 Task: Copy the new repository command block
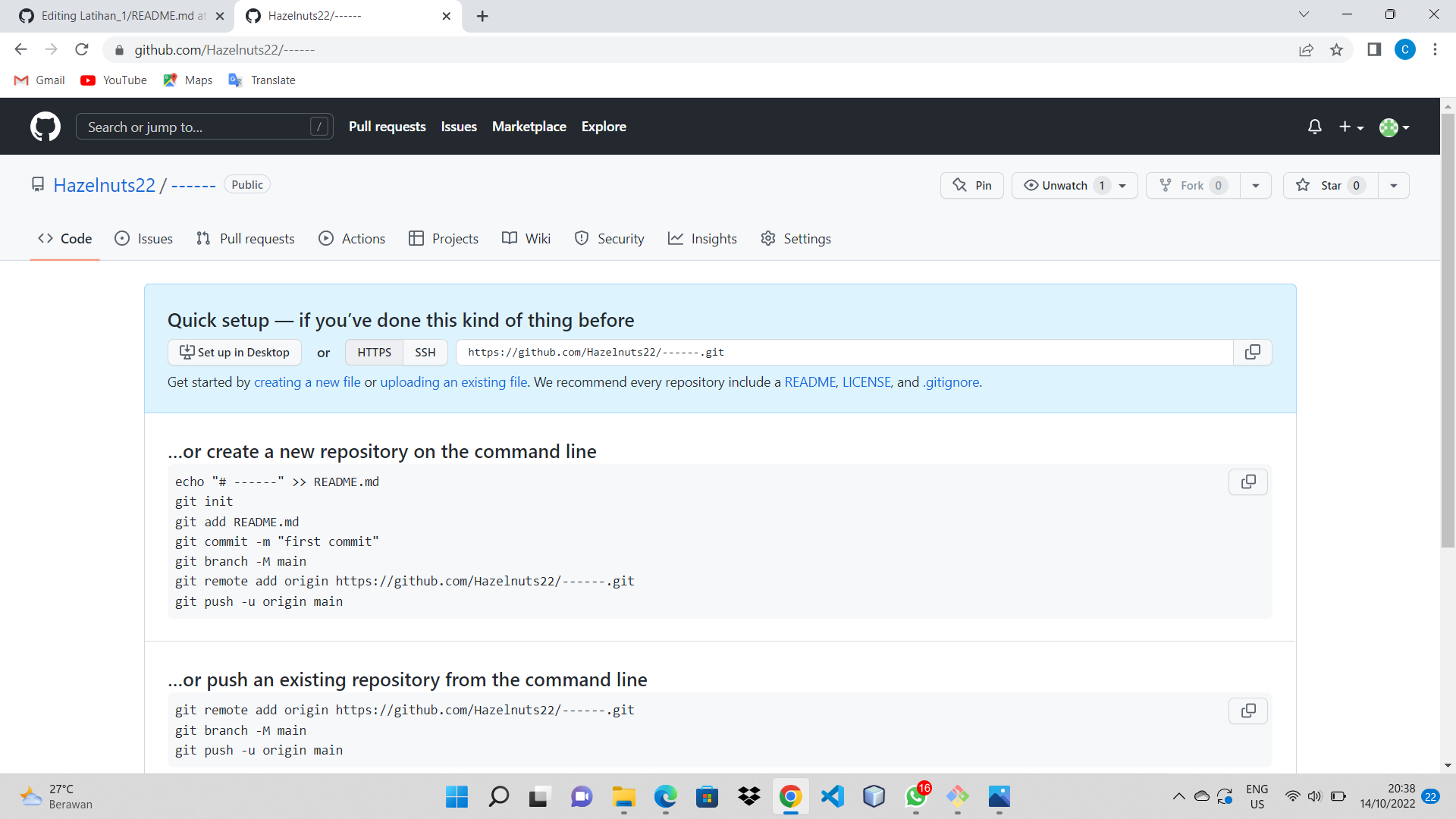click(x=1247, y=482)
